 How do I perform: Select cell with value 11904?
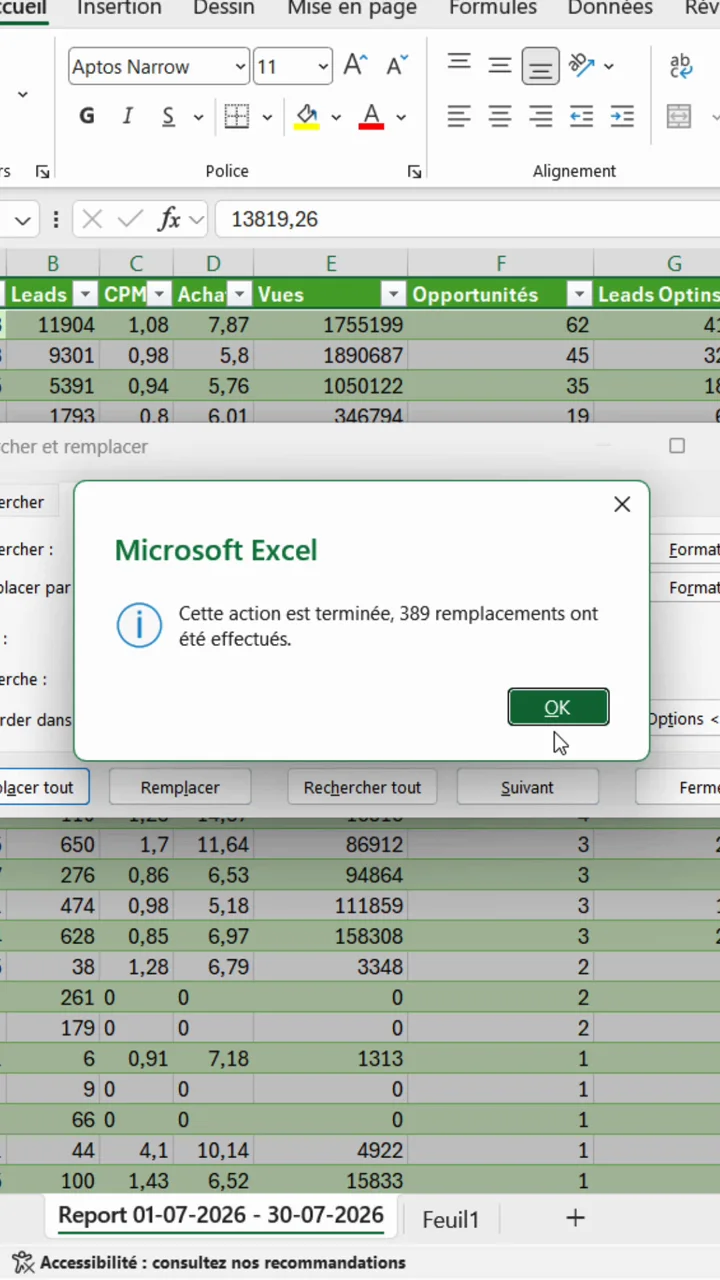[53, 325]
